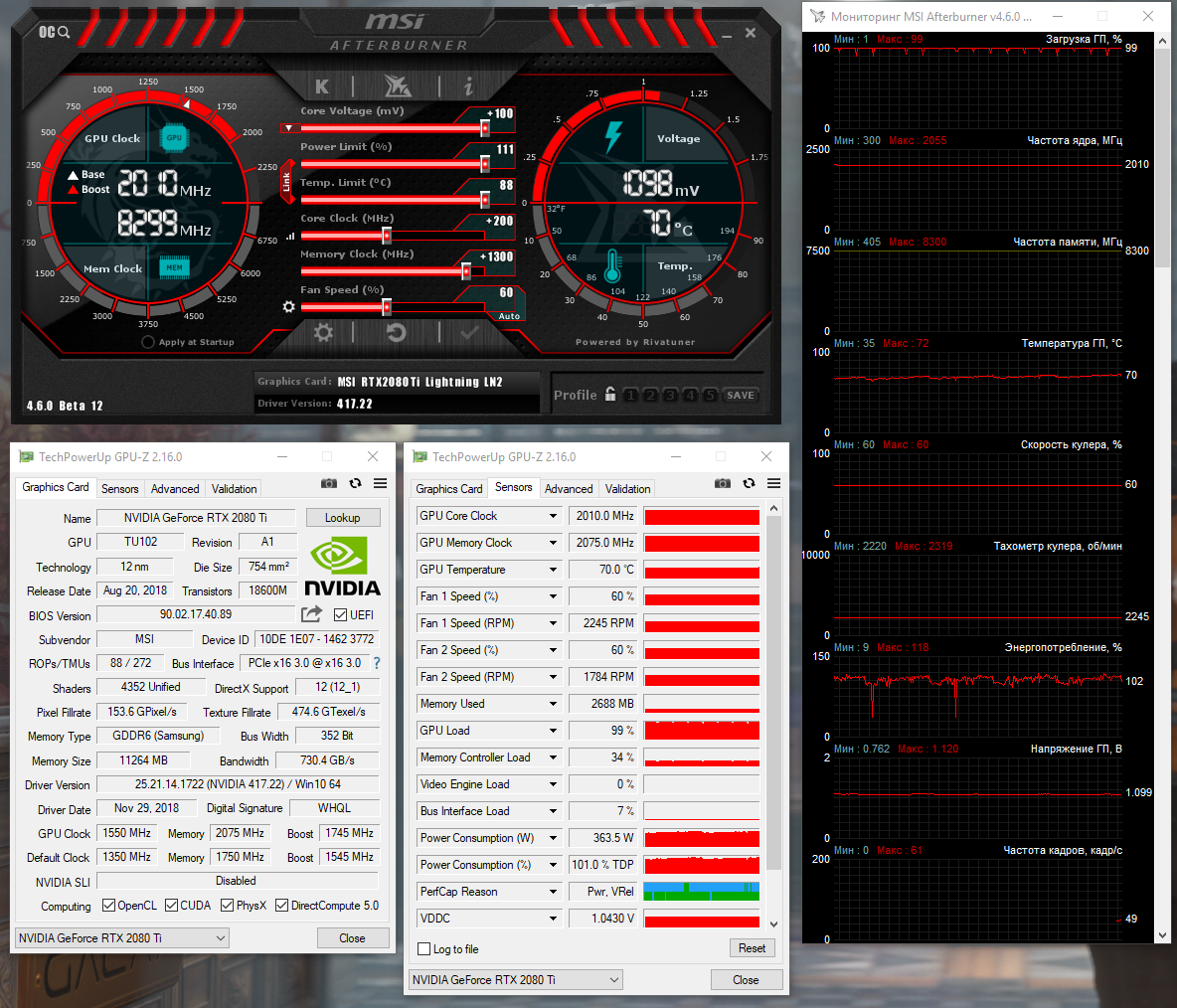Click the Lookup button
The width and height of the screenshot is (1177, 1008).
coord(342,518)
